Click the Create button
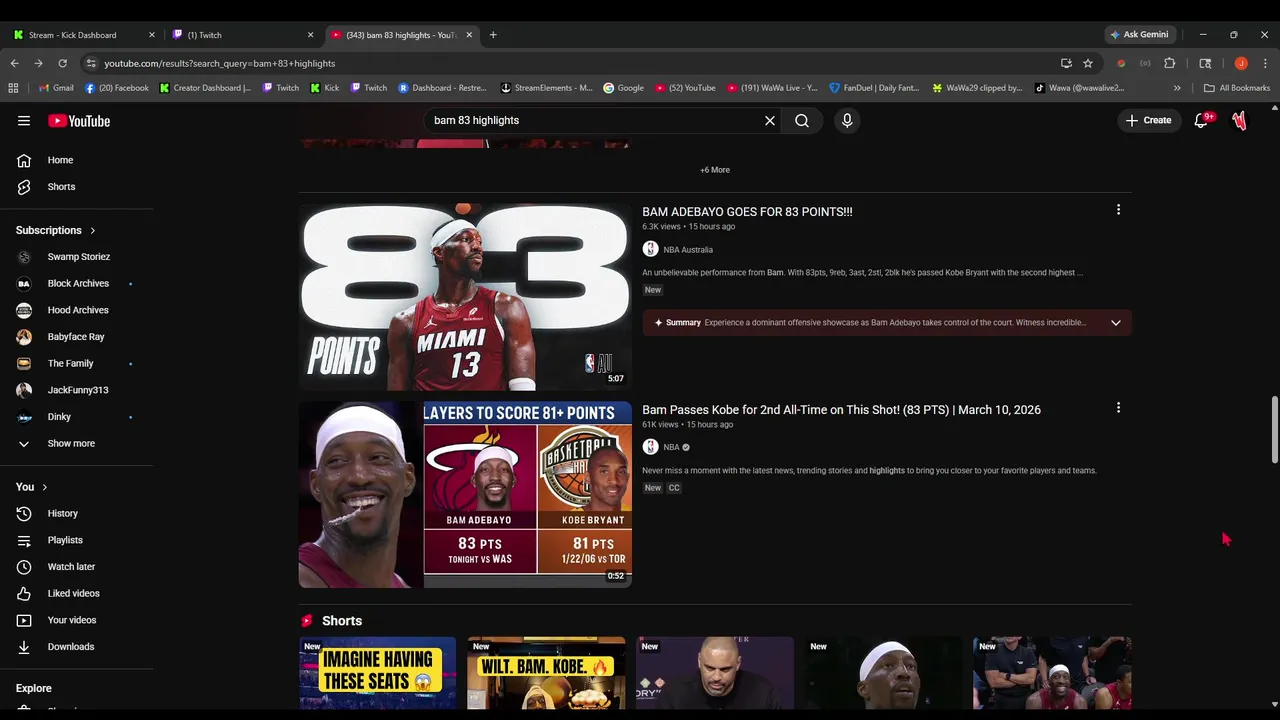 click(1148, 121)
